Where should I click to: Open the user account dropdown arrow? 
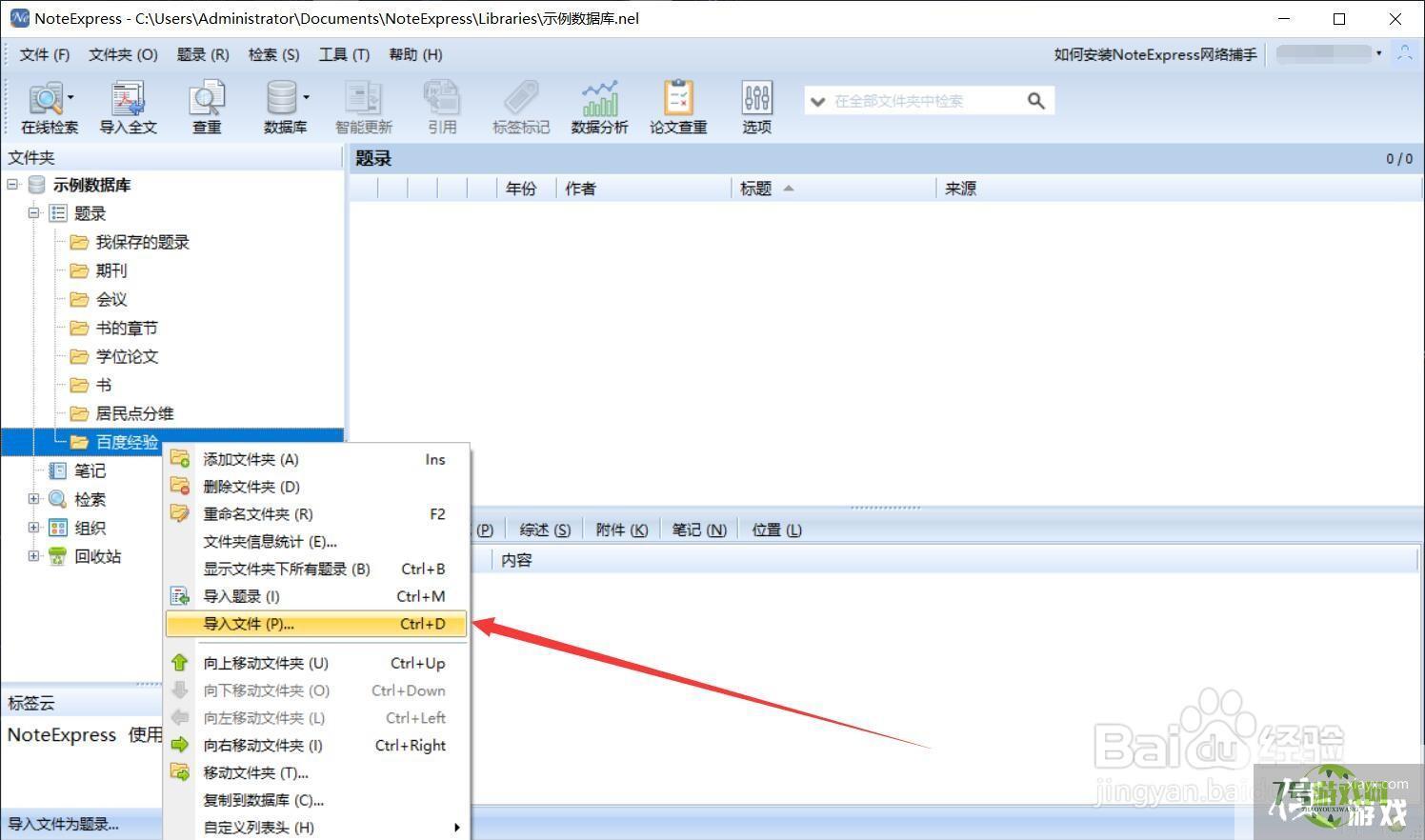point(1378,53)
